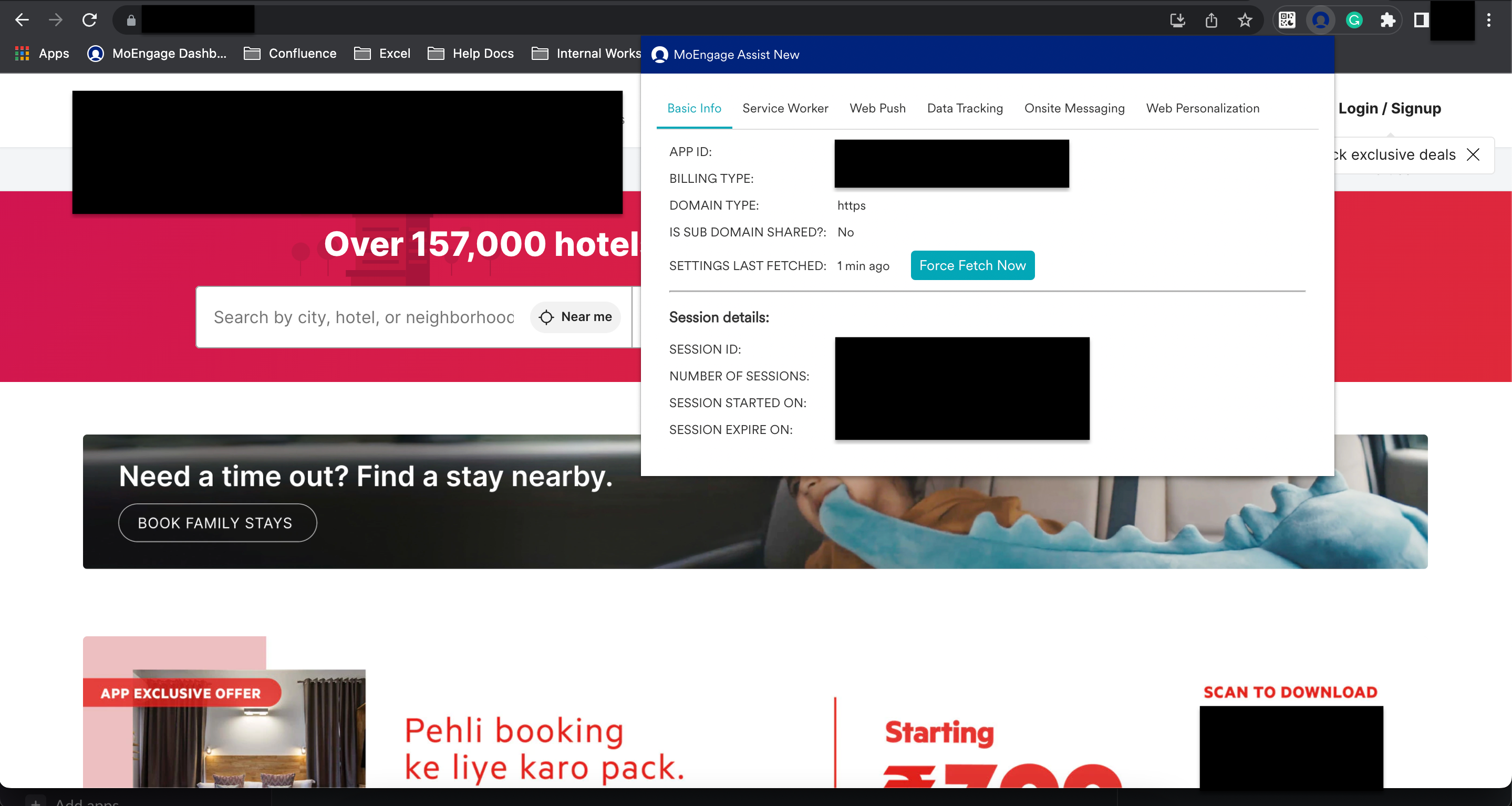Switch to the Web Push tab

click(877, 109)
